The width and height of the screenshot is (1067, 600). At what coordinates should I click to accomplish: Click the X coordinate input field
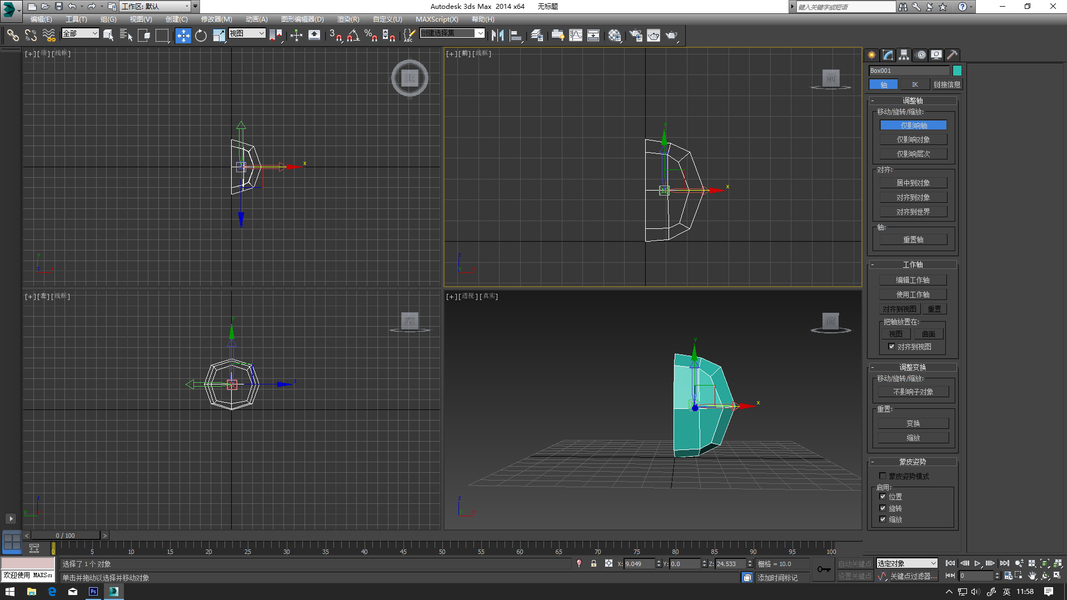[x=638, y=563]
